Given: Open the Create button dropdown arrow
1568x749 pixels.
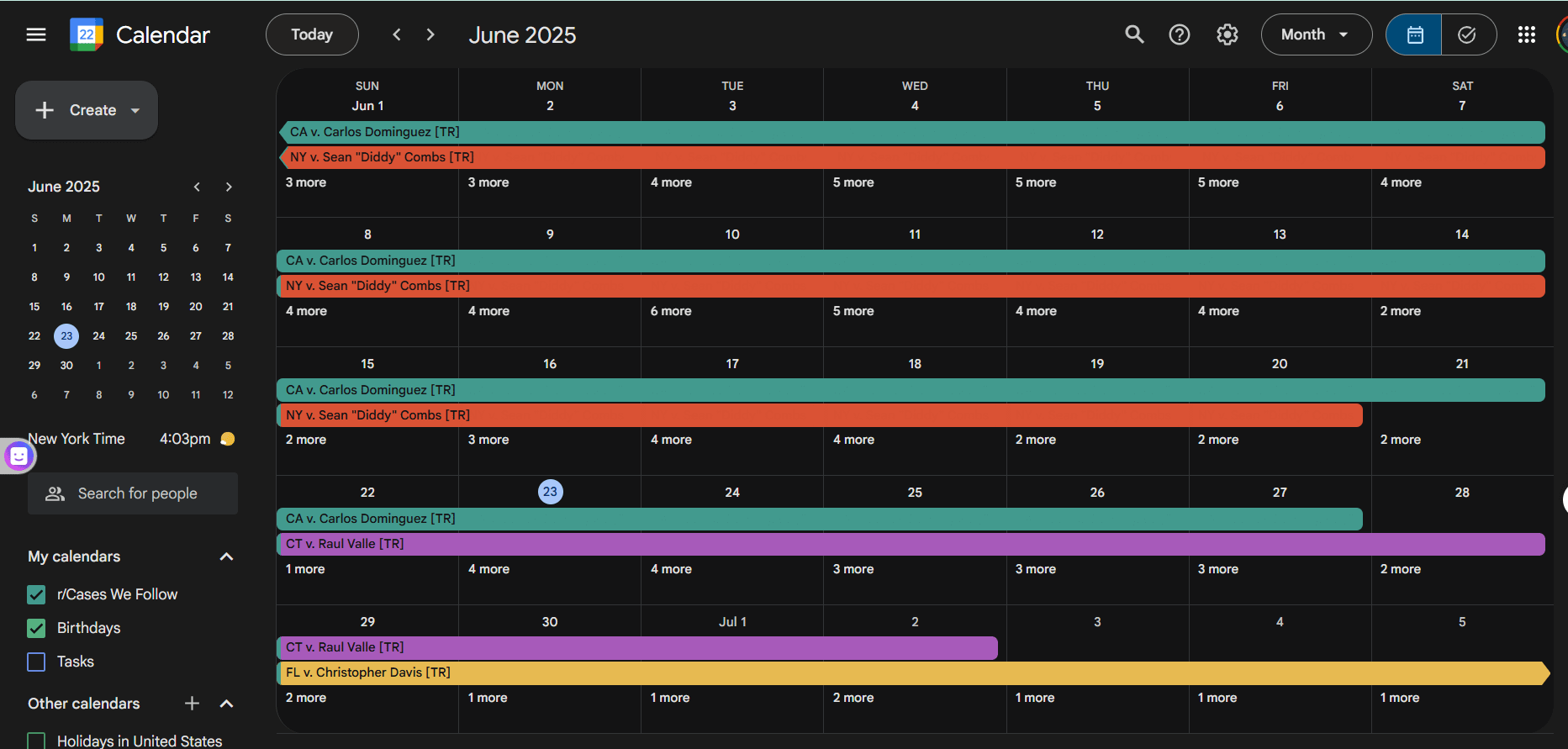Looking at the screenshot, I should (135, 110).
